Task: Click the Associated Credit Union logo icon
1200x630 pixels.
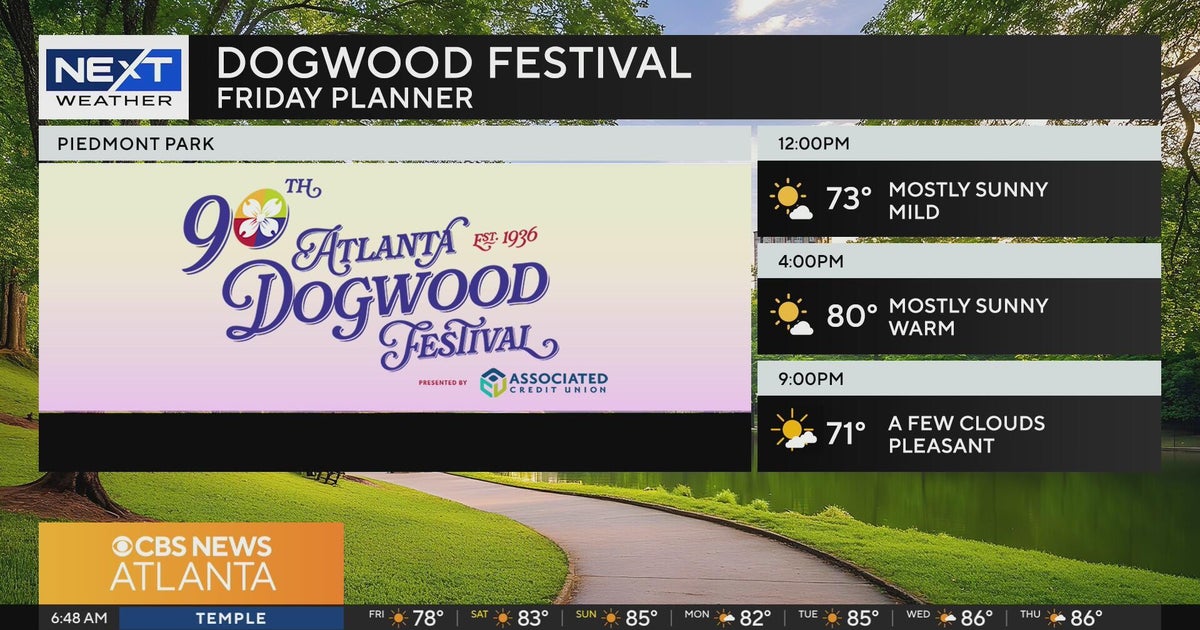Action: (x=493, y=382)
